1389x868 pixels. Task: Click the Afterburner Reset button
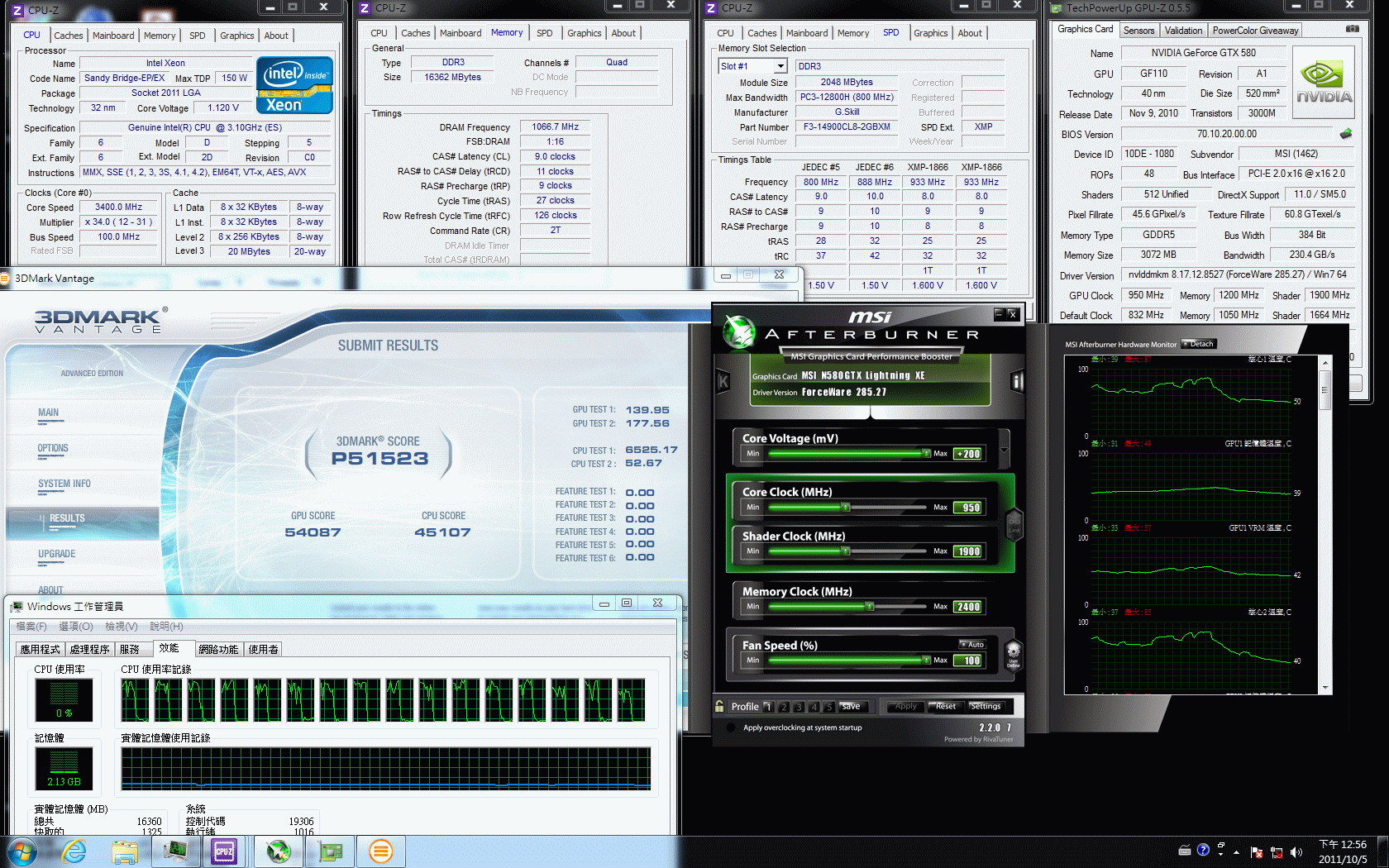click(946, 707)
